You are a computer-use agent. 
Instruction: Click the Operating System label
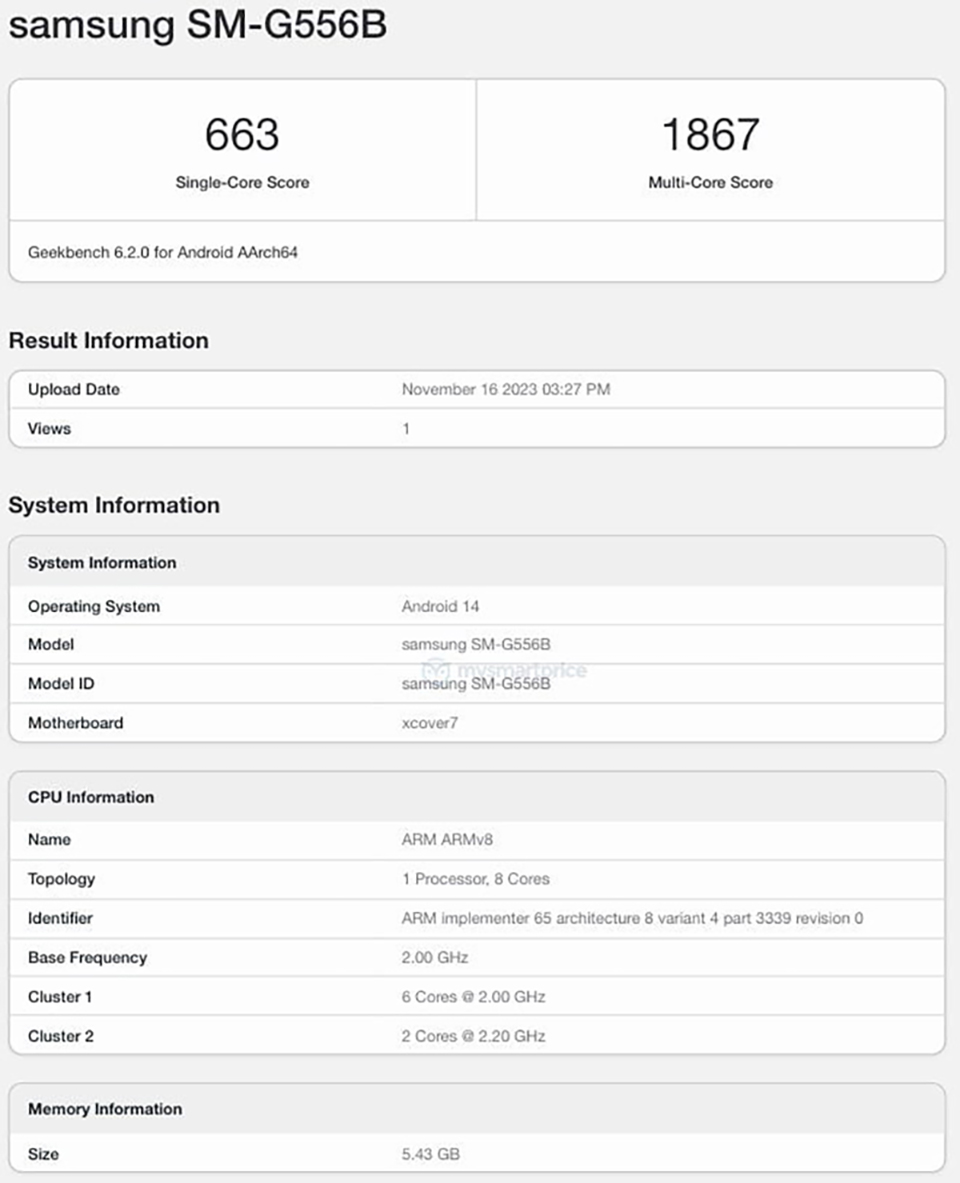94,607
